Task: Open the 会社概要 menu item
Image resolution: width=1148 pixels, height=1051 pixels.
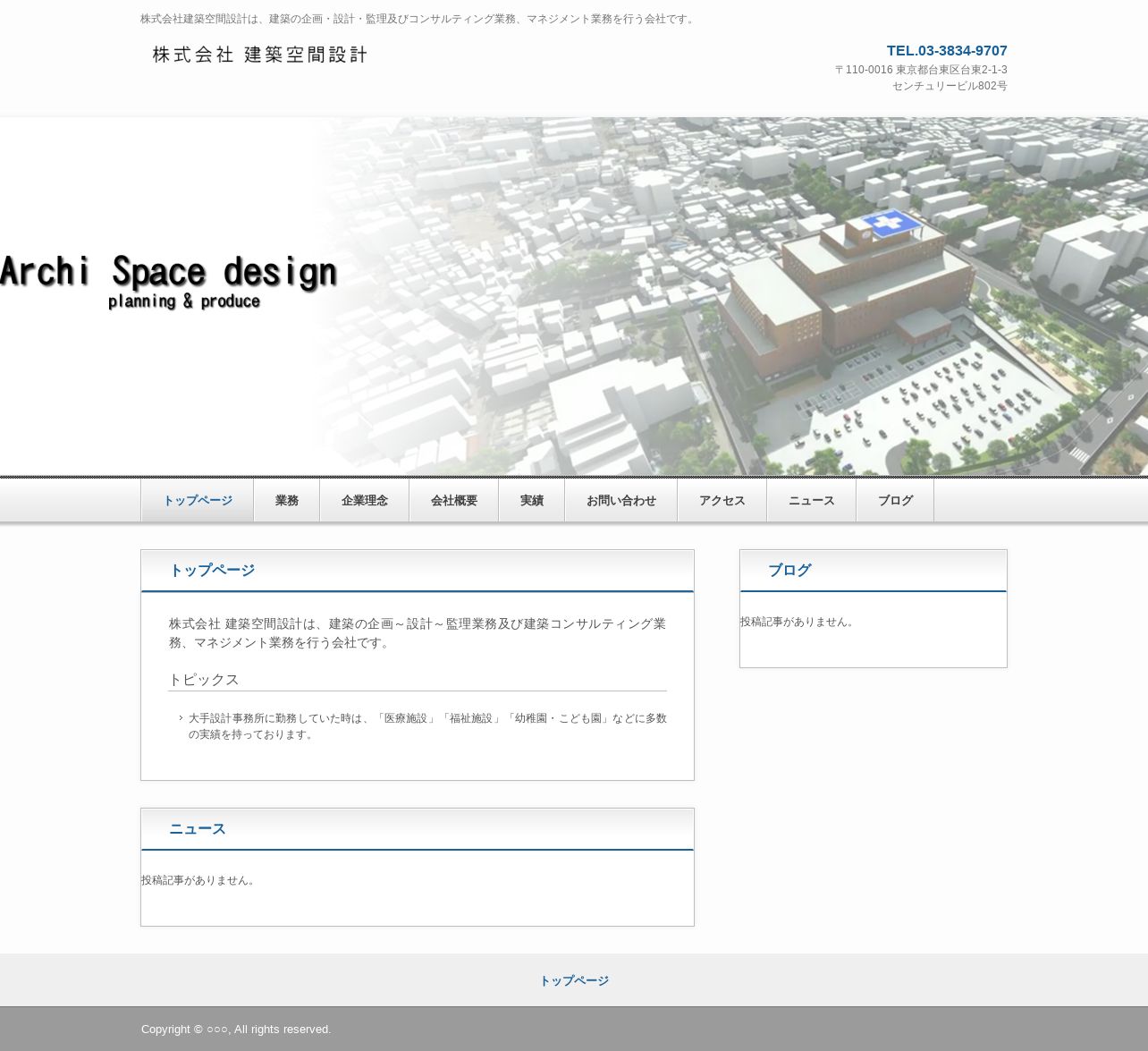Action: tap(454, 501)
